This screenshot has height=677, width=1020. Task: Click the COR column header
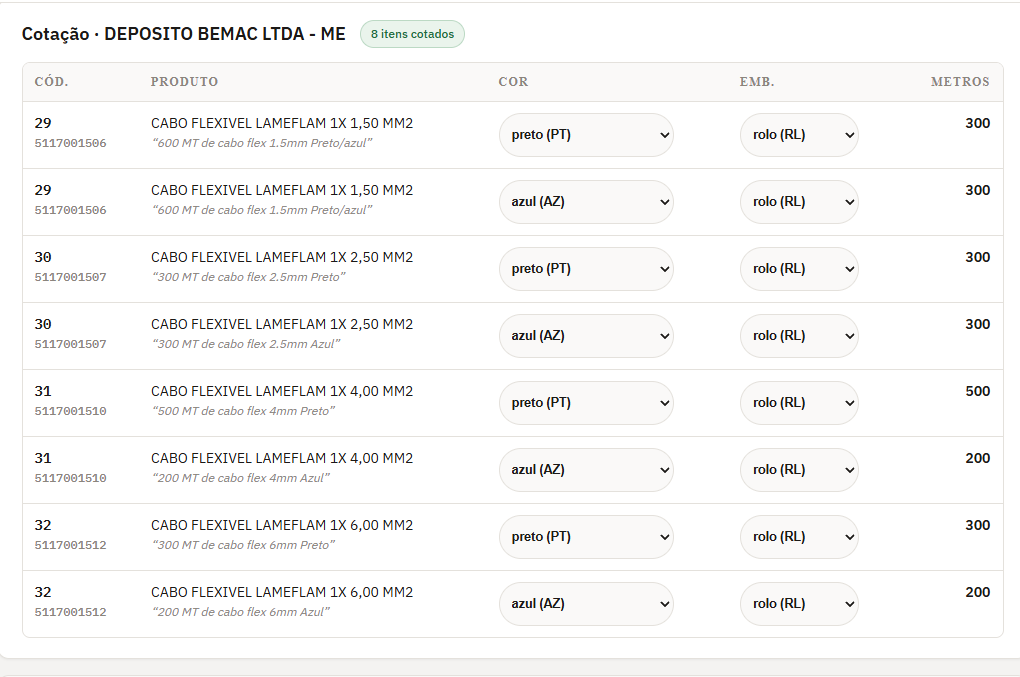coord(513,82)
